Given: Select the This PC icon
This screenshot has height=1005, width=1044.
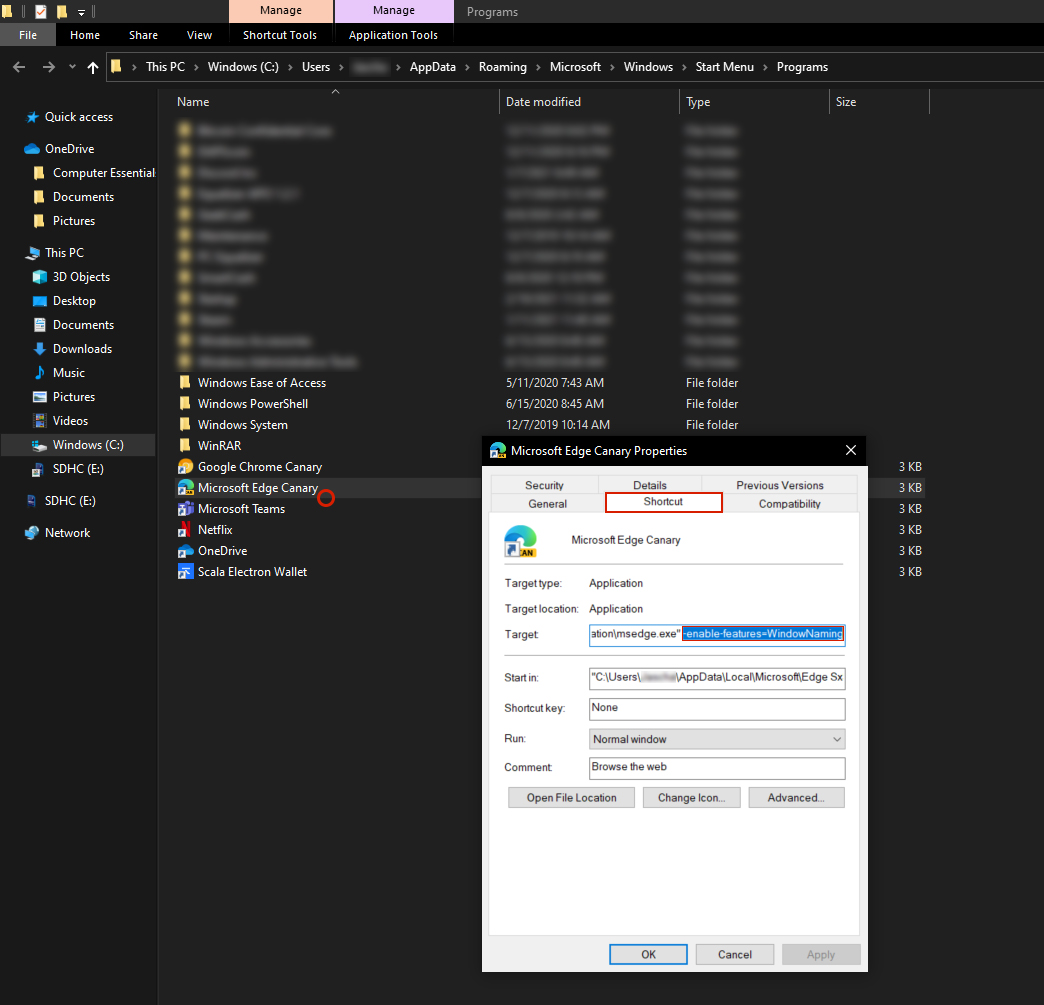Looking at the screenshot, I should (x=32, y=253).
